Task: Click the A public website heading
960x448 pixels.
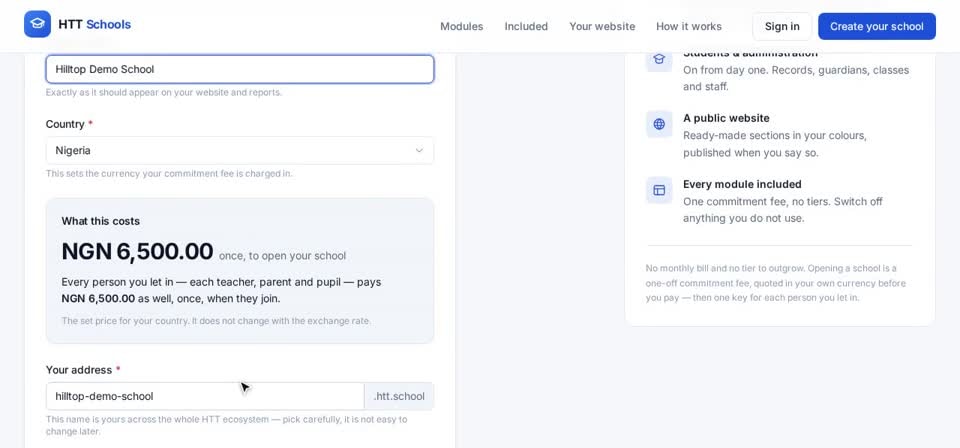Action: pos(726,118)
